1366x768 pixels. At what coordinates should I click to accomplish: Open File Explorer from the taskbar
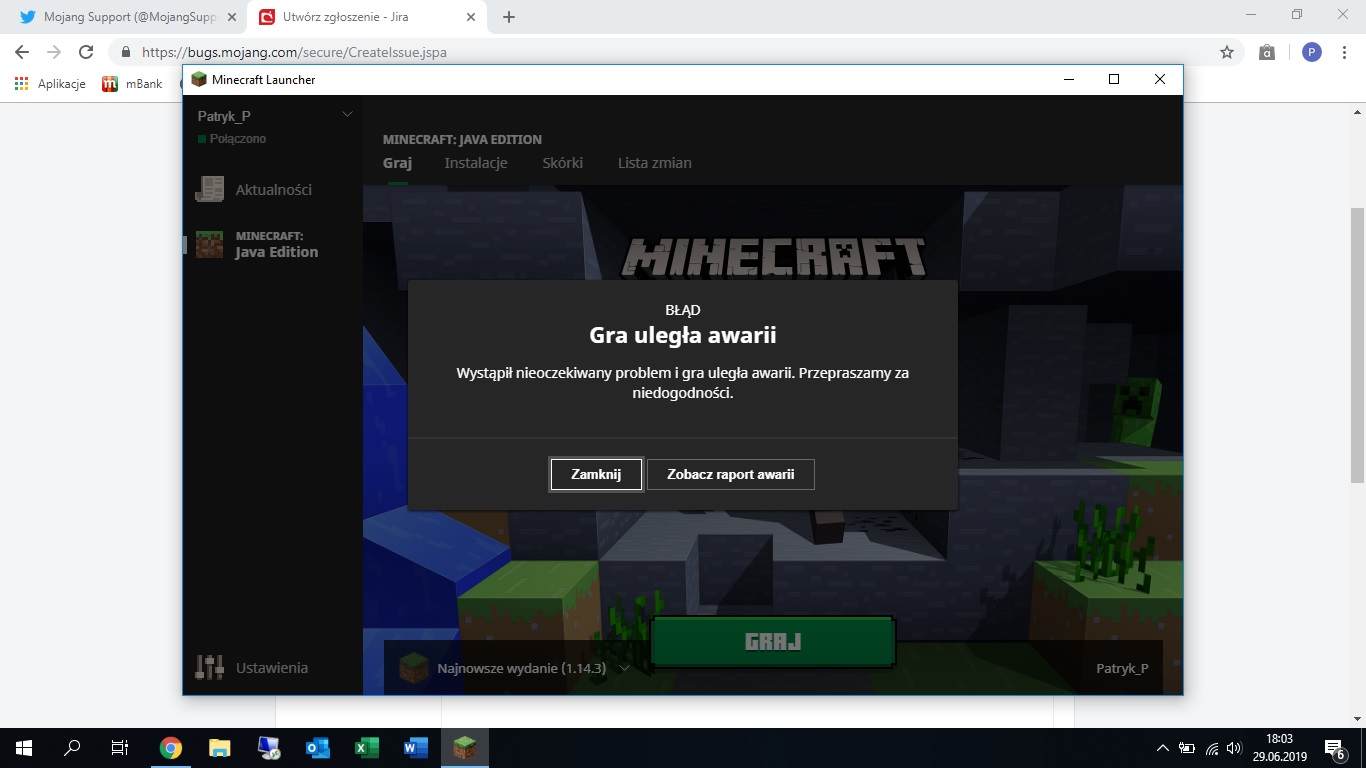point(220,748)
